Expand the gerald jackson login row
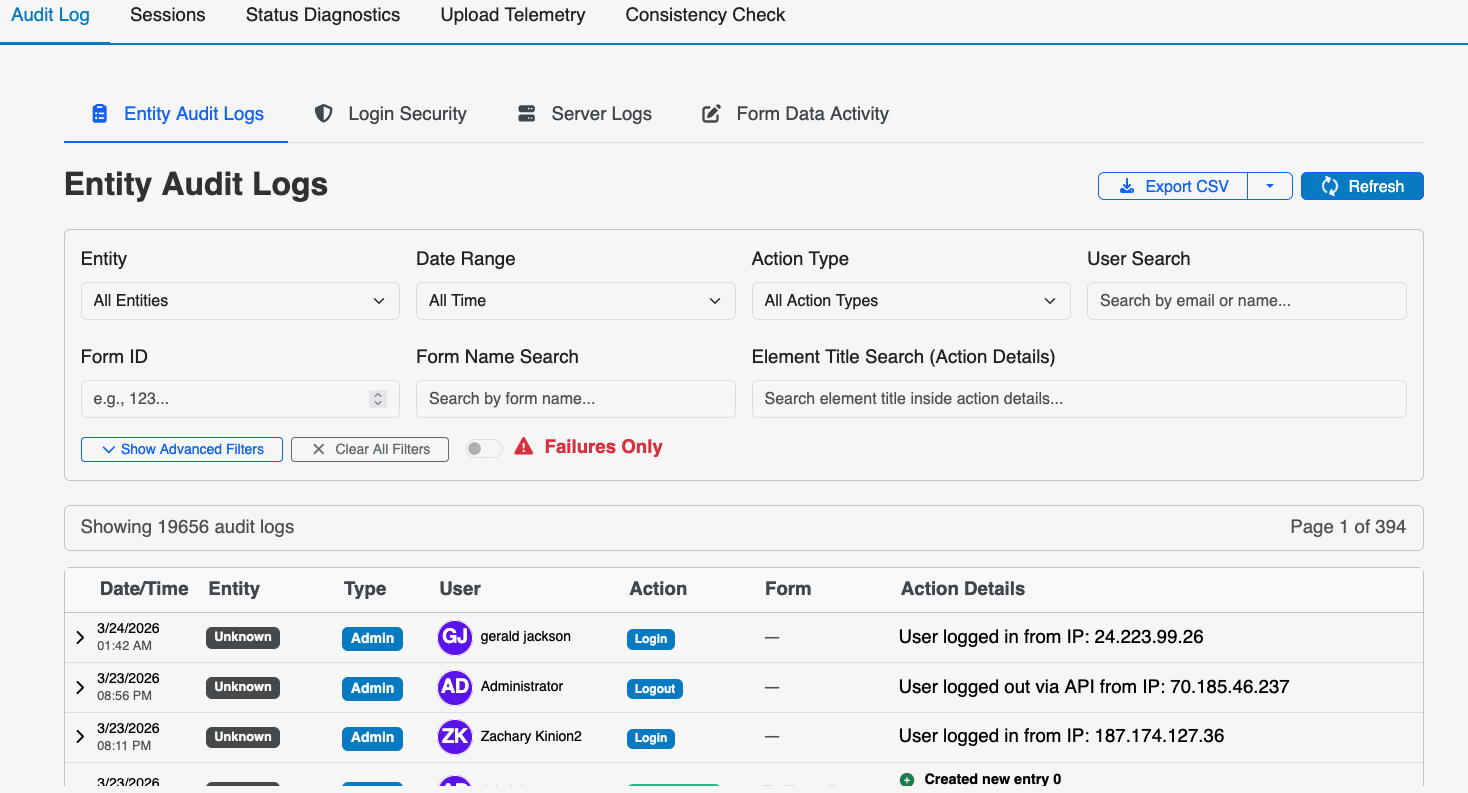Viewport: 1468px width, 793px height. [80, 638]
